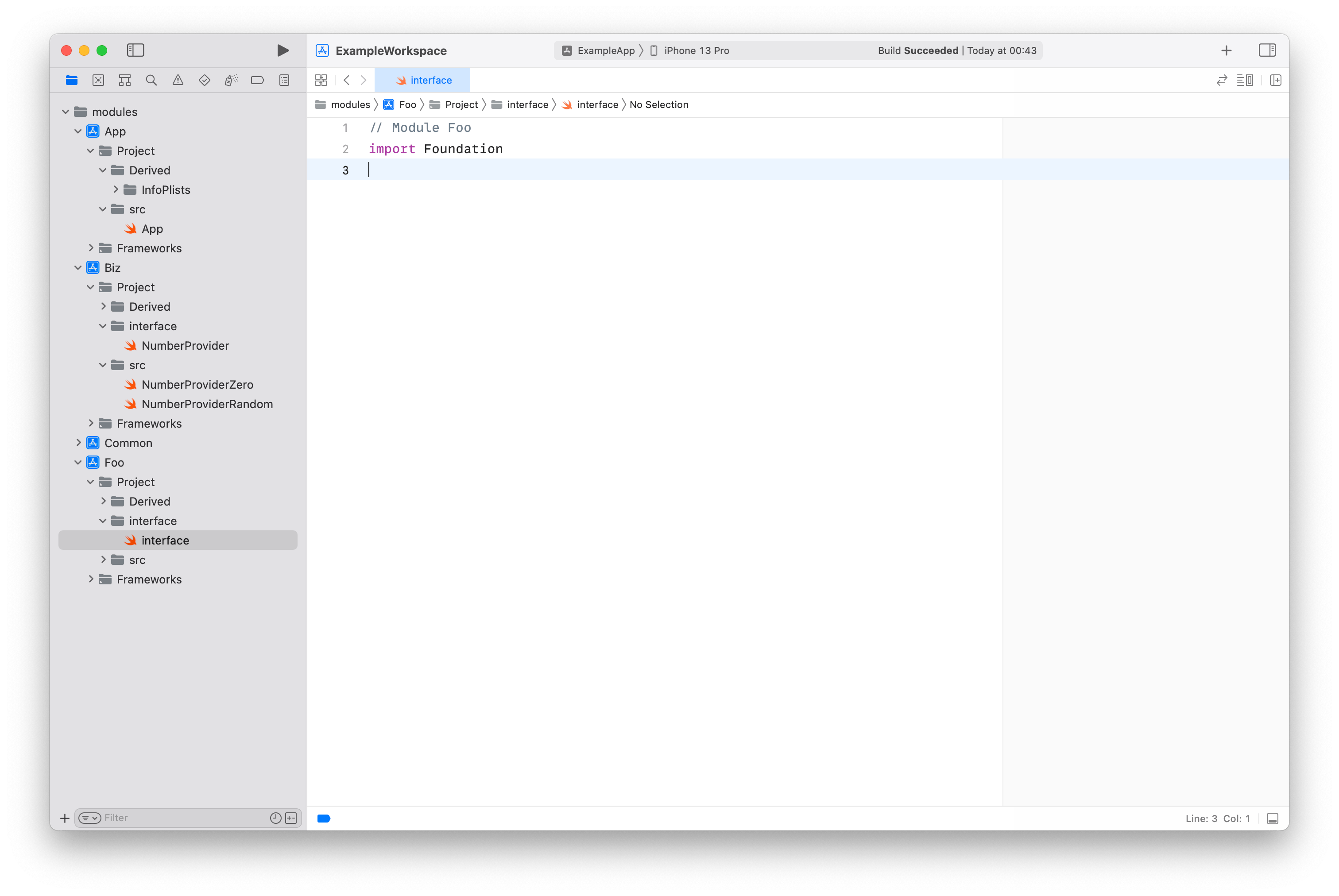Go back in editor history

click(x=346, y=80)
